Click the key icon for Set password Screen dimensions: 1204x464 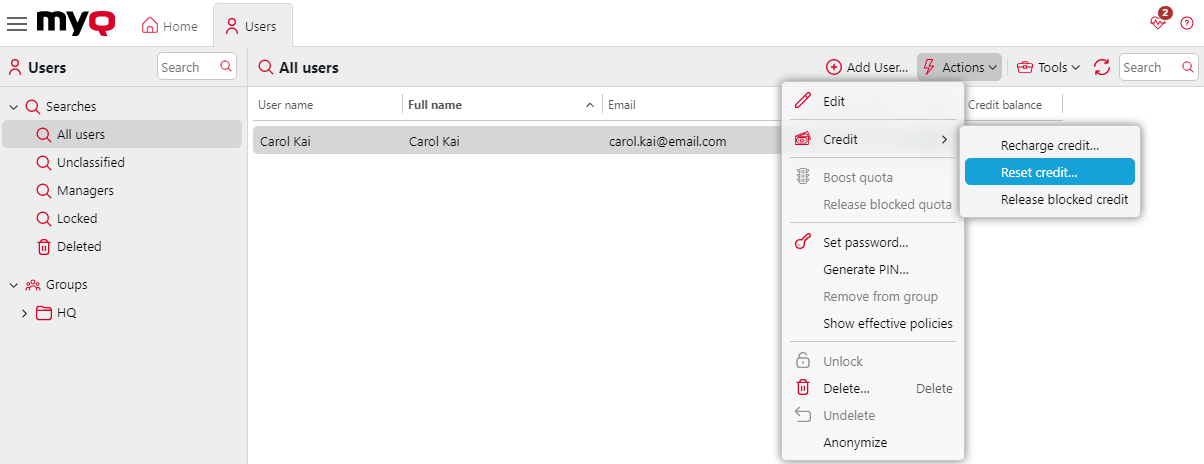802,242
